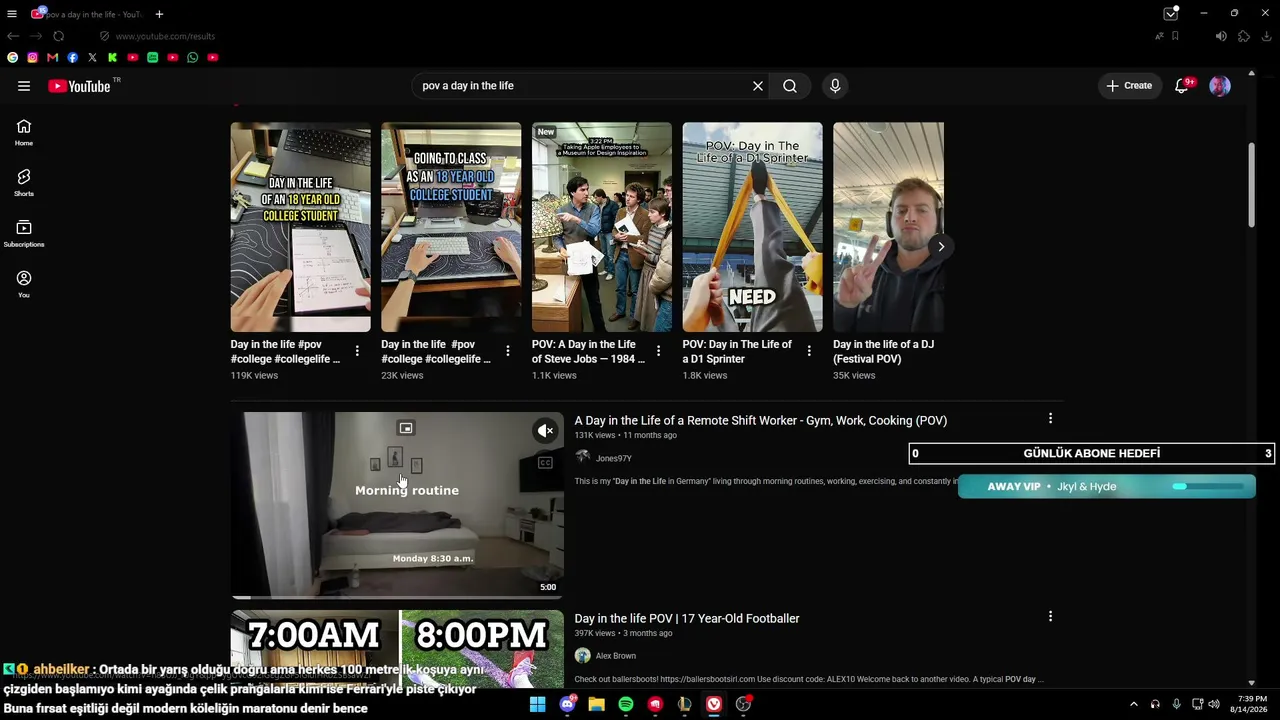Visit the Alex Brown channel
This screenshot has height=720, width=1280.
(x=616, y=656)
